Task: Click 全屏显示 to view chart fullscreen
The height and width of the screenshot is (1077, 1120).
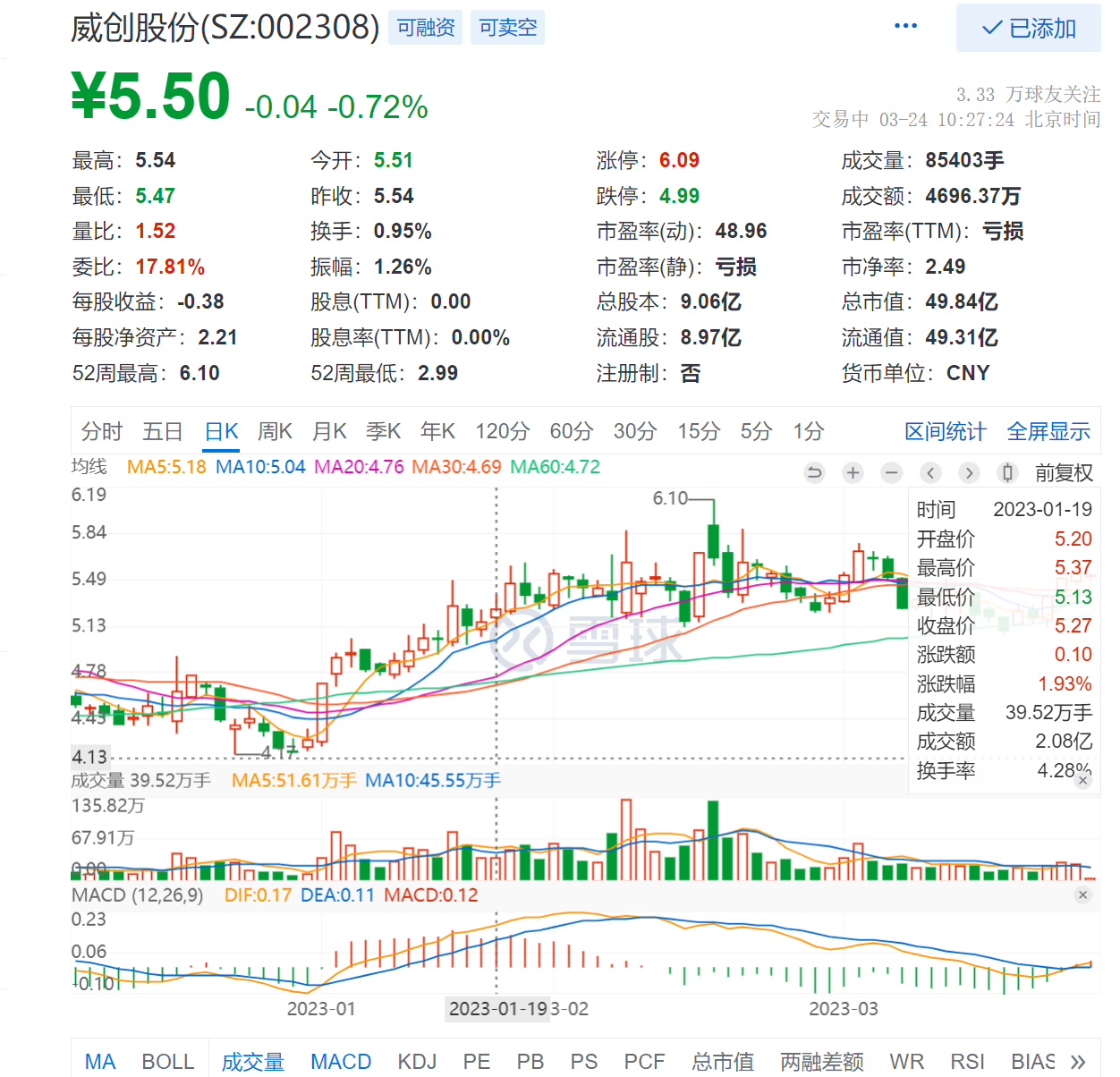Action: point(1048,432)
